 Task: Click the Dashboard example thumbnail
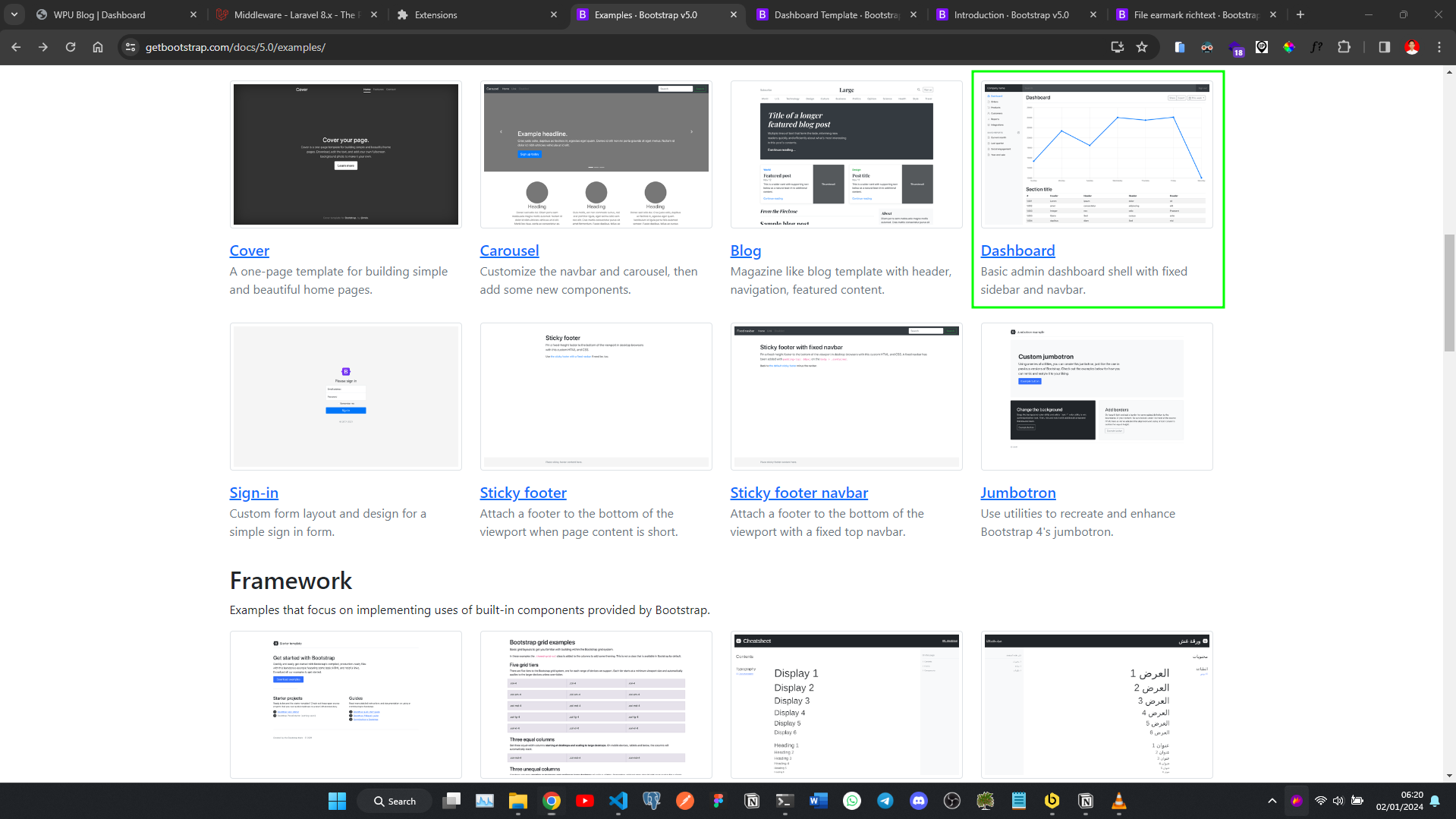[1096, 155]
